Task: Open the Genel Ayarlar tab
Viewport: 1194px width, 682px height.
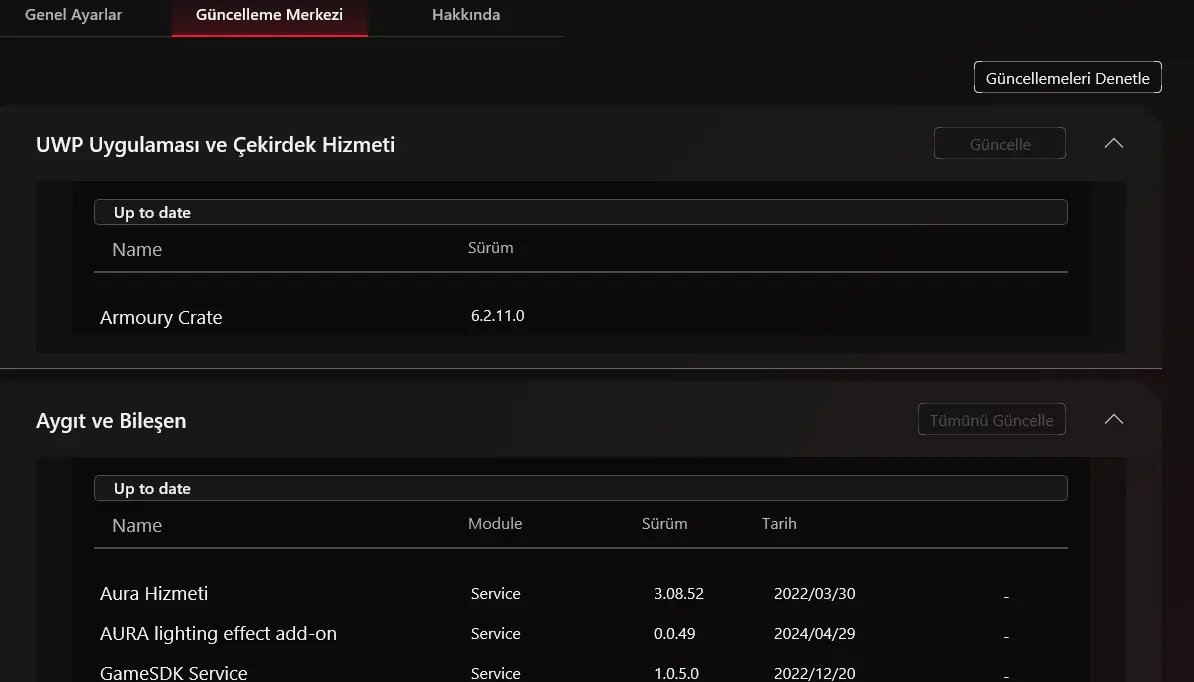Action: pyautogui.click(x=74, y=14)
